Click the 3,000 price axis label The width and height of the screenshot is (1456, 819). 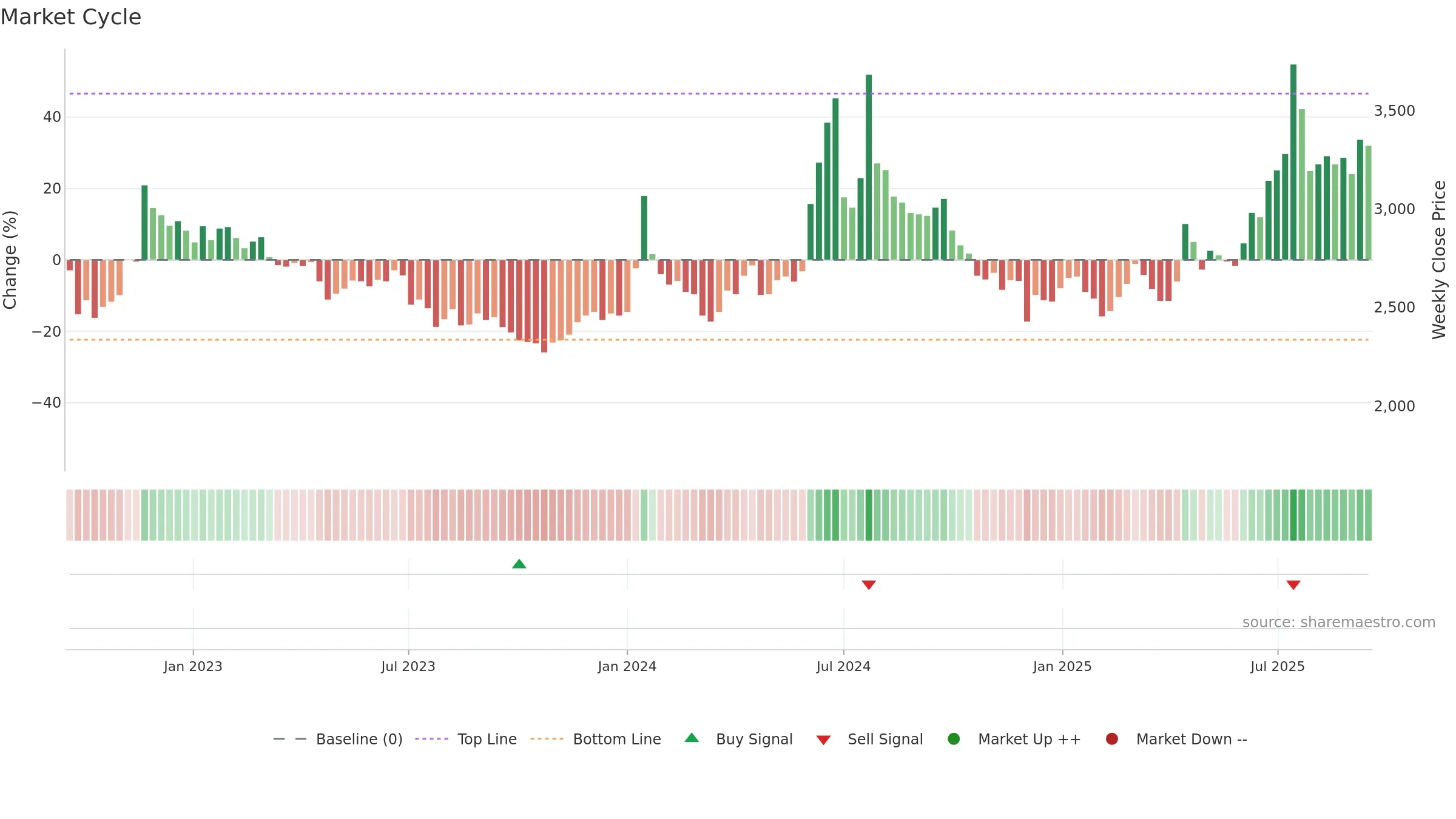pyautogui.click(x=1394, y=209)
